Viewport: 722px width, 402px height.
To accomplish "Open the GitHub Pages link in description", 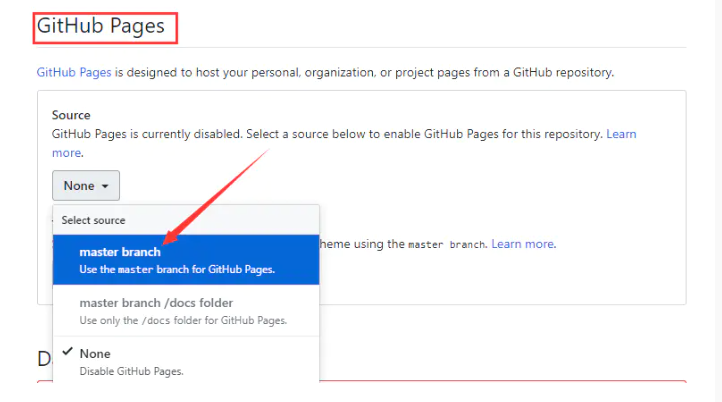I will (74, 72).
